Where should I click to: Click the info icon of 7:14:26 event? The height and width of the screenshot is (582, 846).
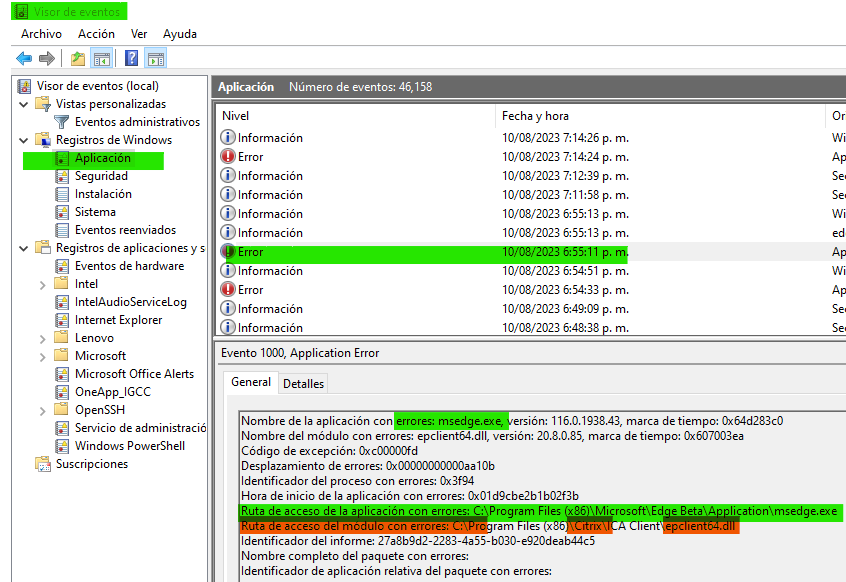tap(228, 138)
